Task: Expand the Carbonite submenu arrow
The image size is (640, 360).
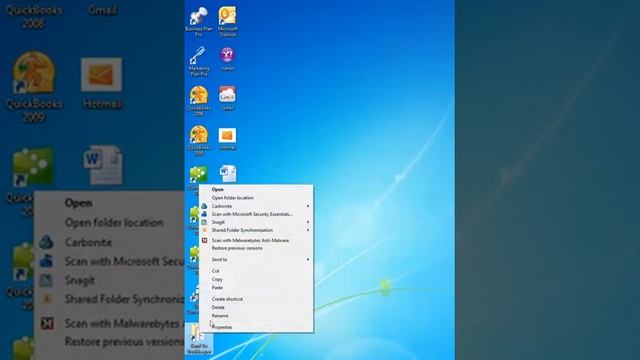Action: pyautogui.click(x=308, y=206)
